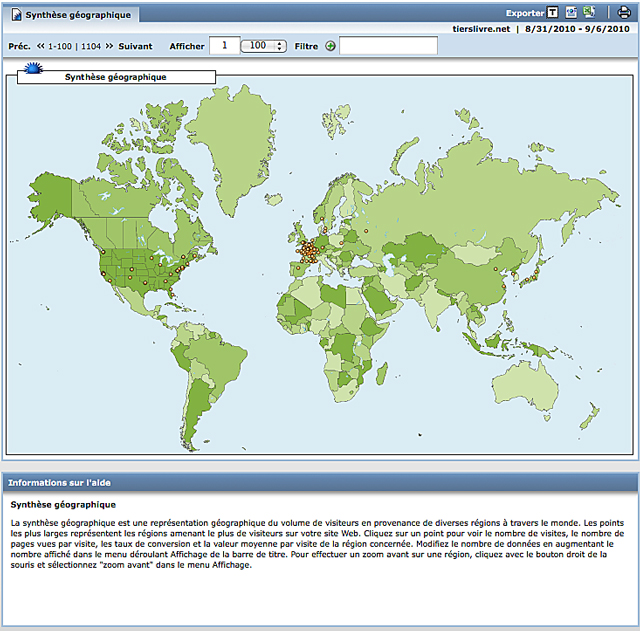Click the Suivant pagination link
Image resolution: width=640 pixels, height=631 pixels.
pos(135,46)
